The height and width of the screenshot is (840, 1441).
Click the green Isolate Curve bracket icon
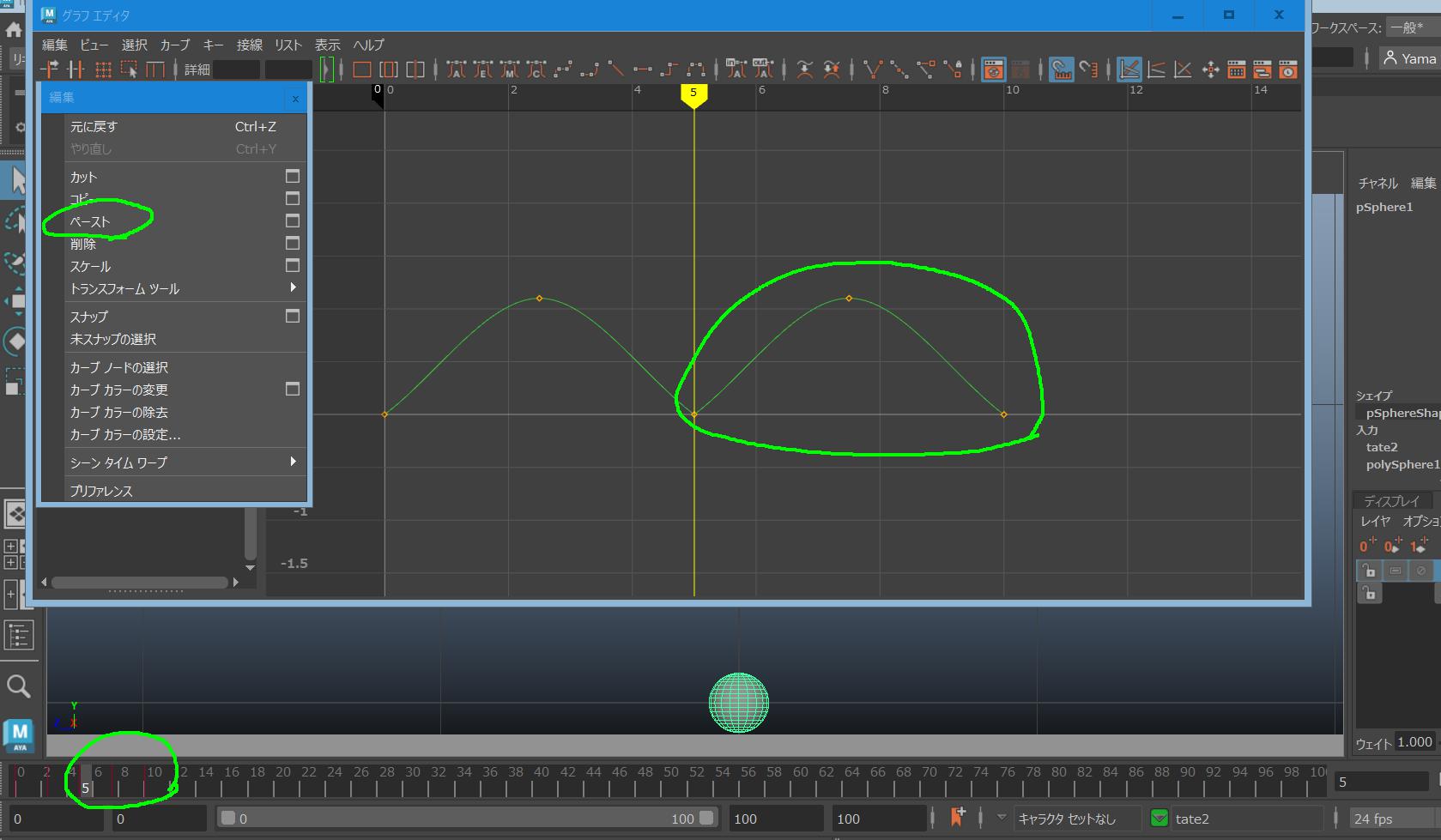tap(326, 69)
